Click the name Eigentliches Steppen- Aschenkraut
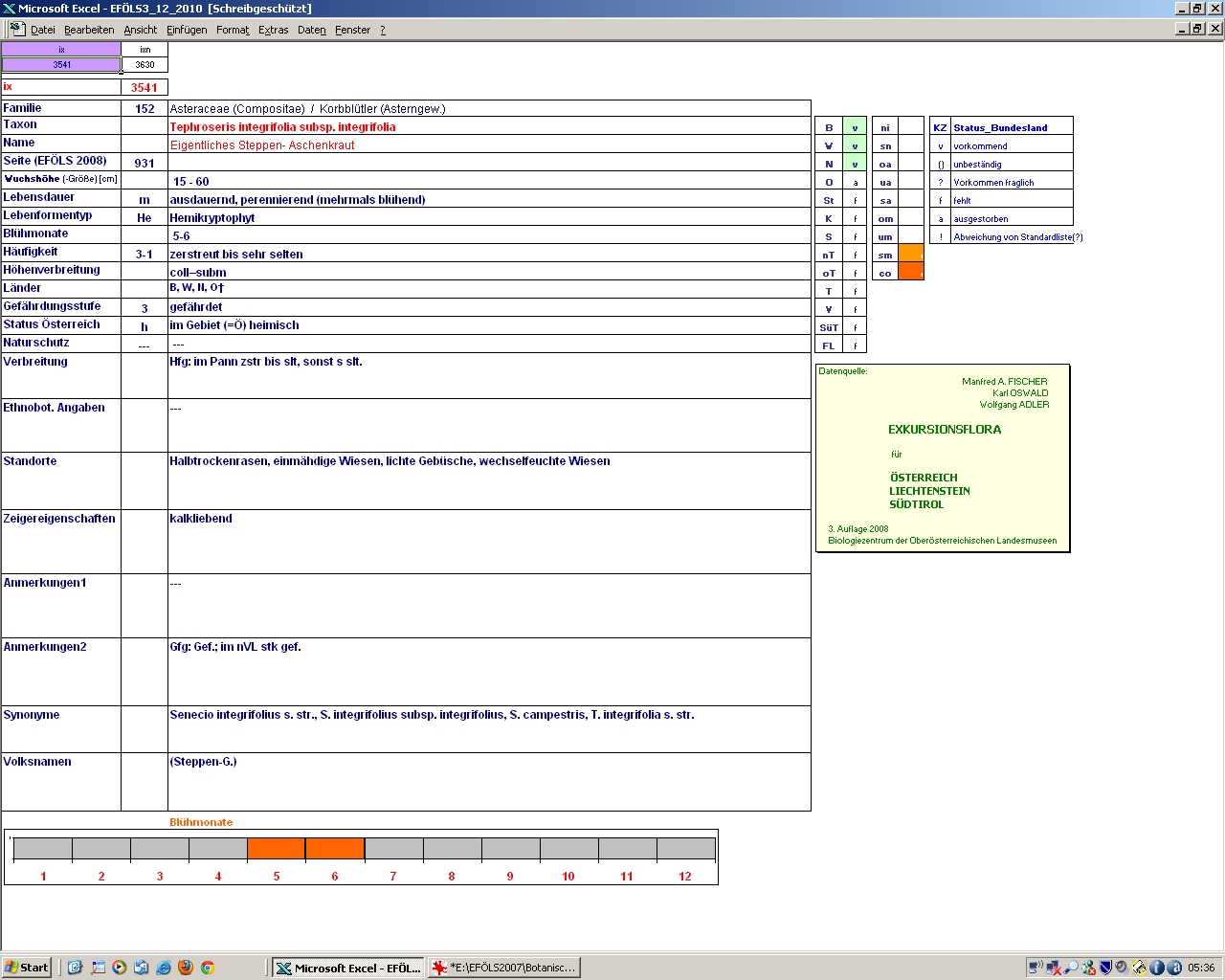This screenshot has height=980, width=1225. [x=262, y=145]
